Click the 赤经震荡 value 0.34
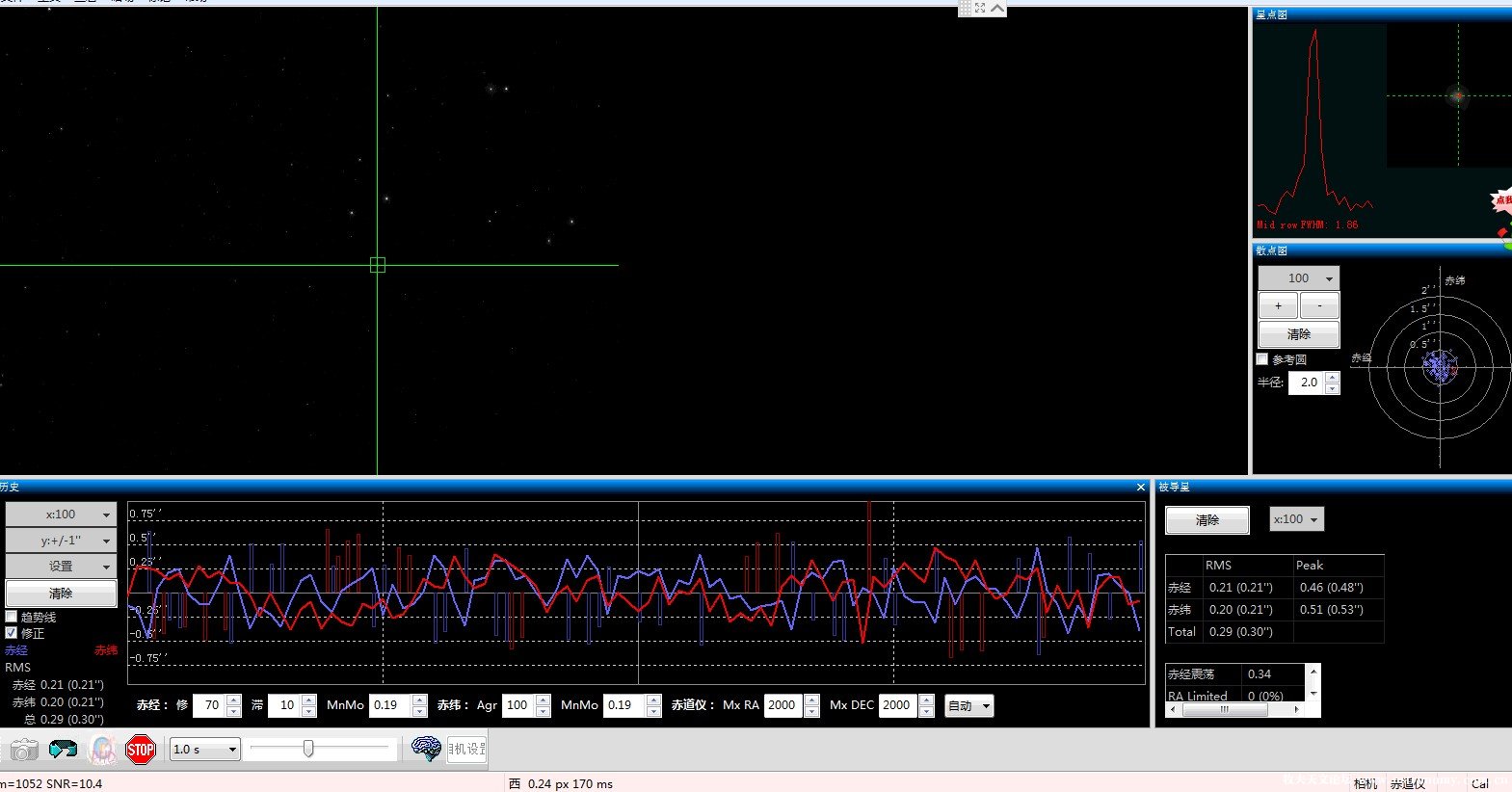The image size is (1512, 792). tap(1260, 674)
